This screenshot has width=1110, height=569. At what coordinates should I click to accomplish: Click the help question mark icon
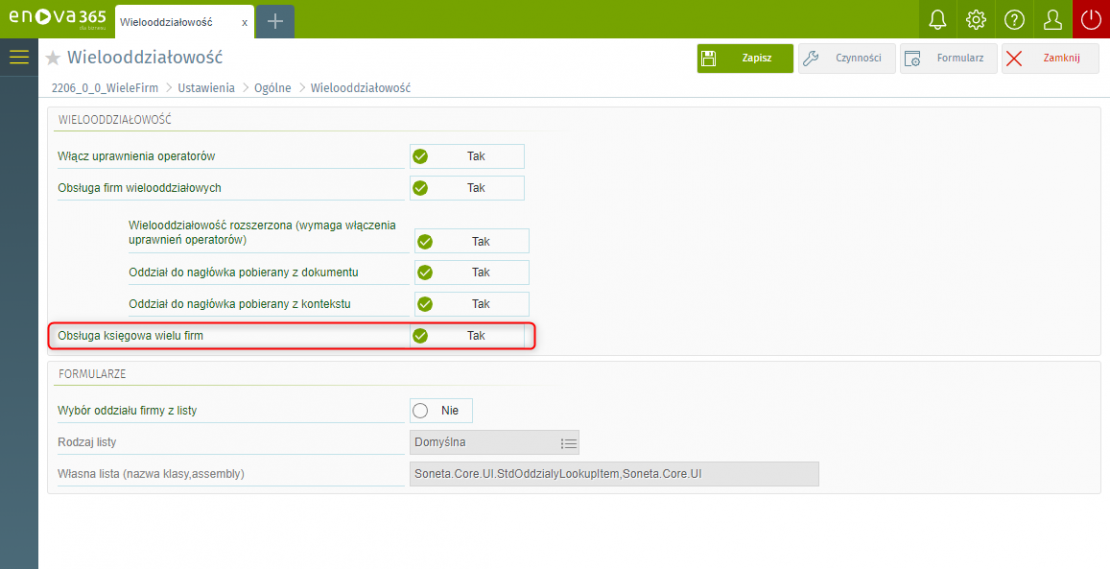coord(1014,20)
